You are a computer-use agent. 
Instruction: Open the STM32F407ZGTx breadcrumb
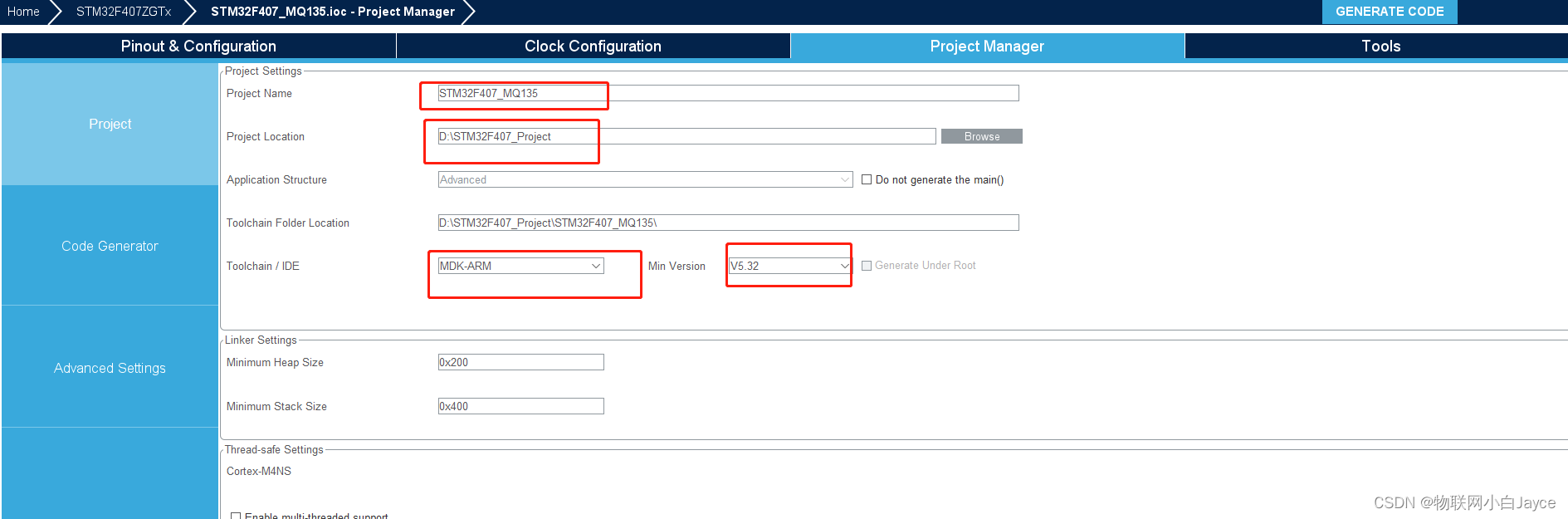[x=123, y=12]
